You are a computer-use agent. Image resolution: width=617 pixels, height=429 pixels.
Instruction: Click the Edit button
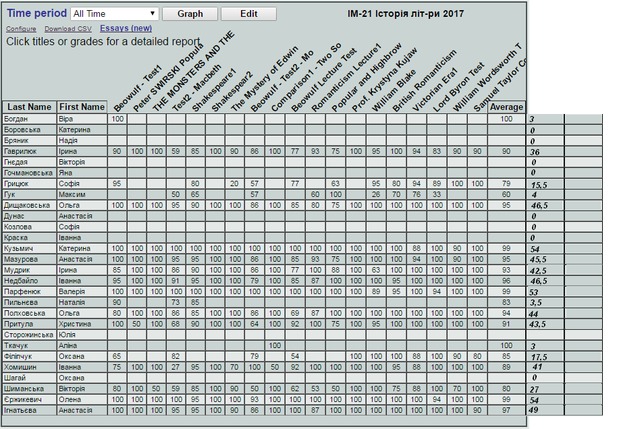tap(249, 14)
